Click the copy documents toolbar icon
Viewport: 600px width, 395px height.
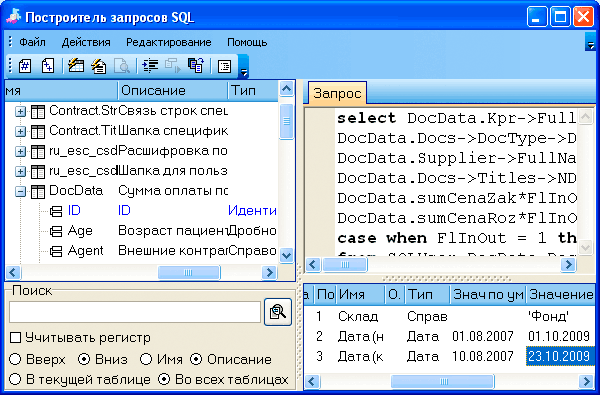pos(196,66)
